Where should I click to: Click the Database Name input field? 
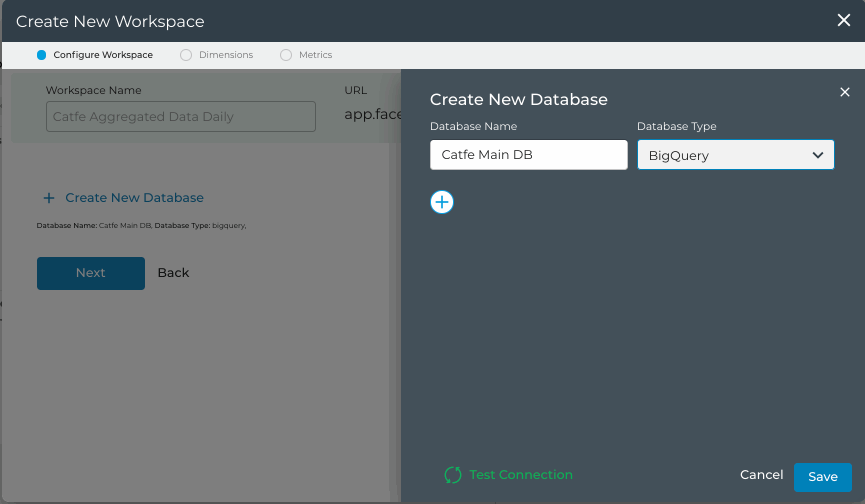pyautogui.click(x=528, y=155)
